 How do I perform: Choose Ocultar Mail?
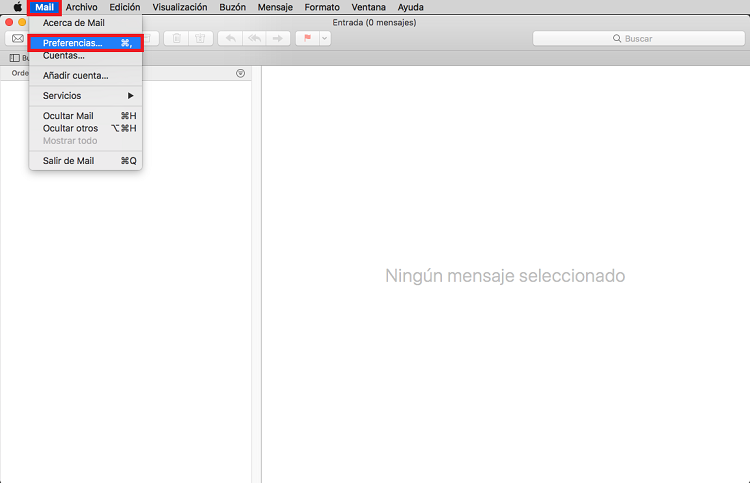[x=86, y=116]
